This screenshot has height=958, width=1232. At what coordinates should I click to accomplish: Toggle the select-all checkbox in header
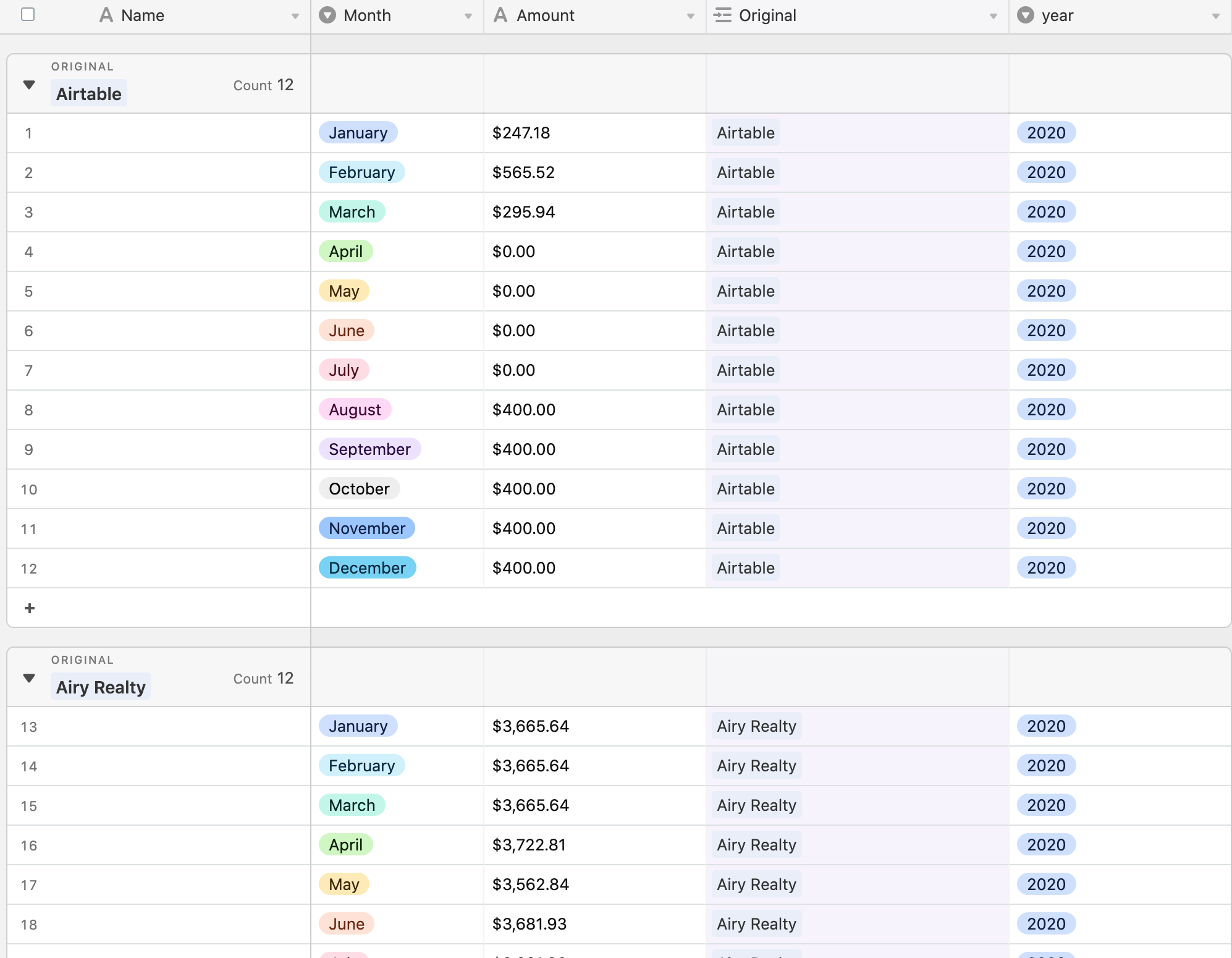[x=28, y=14]
